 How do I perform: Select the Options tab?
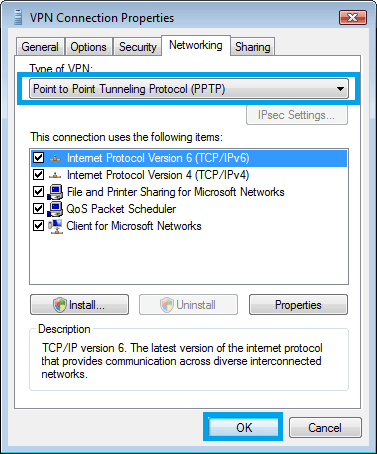point(88,47)
